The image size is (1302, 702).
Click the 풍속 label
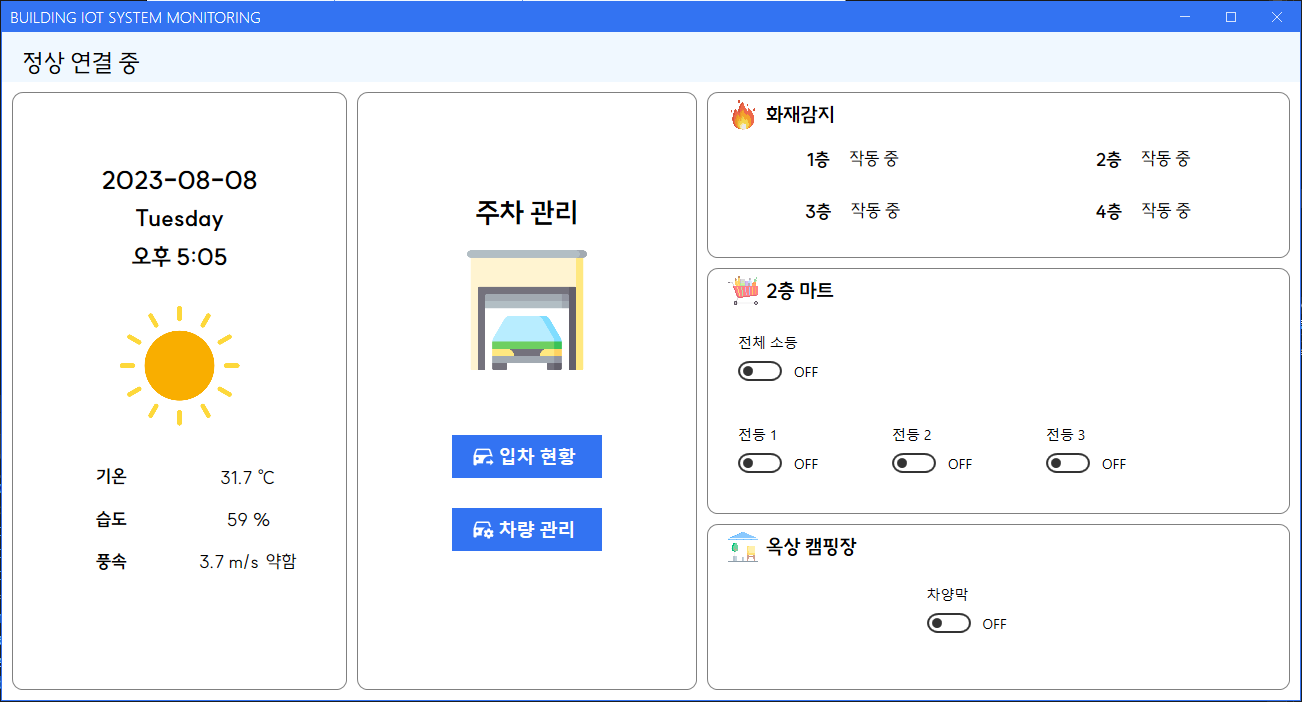[x=111, y=561]
